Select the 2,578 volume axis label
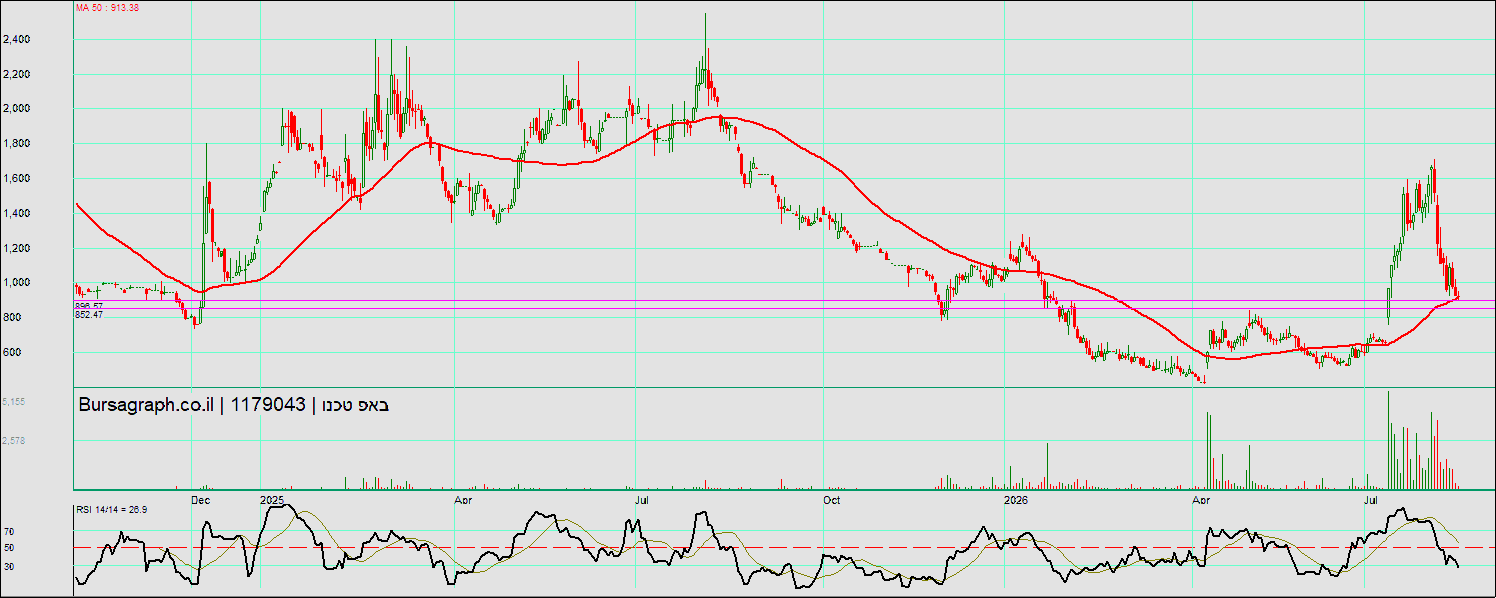Screen dimensions: 1496x598 [14, 440]
